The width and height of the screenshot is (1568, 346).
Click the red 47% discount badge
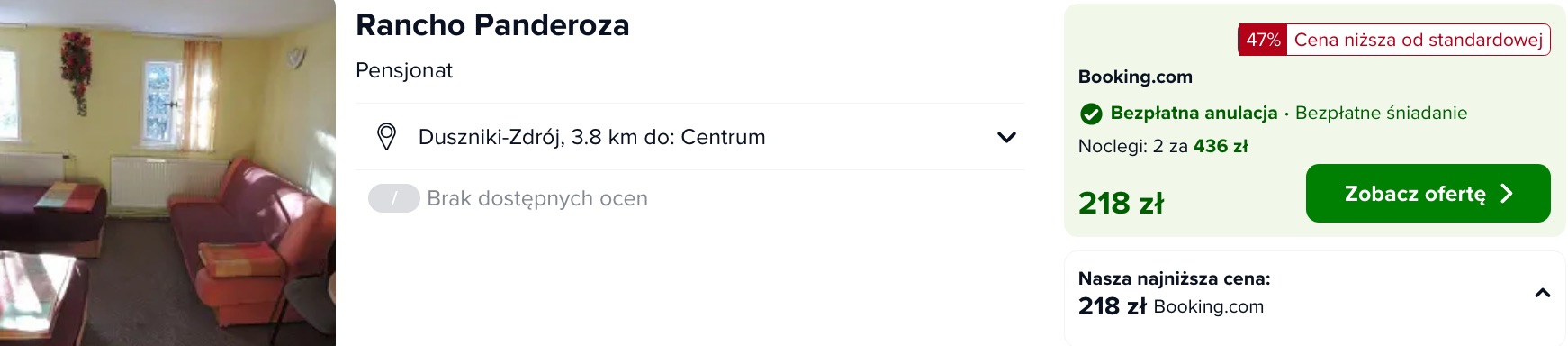[1263, 40]
